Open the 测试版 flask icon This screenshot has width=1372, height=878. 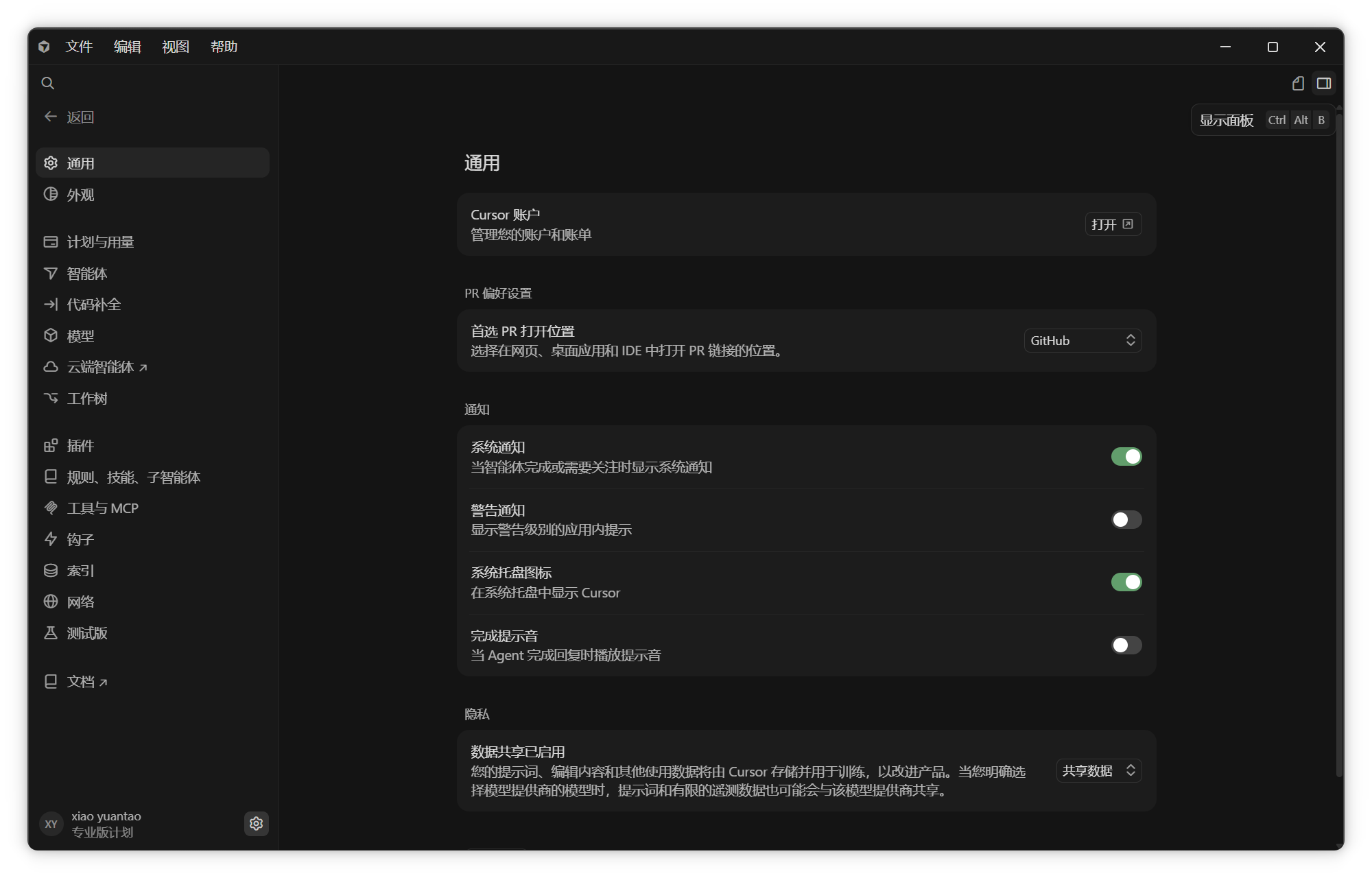click(51, 632)
